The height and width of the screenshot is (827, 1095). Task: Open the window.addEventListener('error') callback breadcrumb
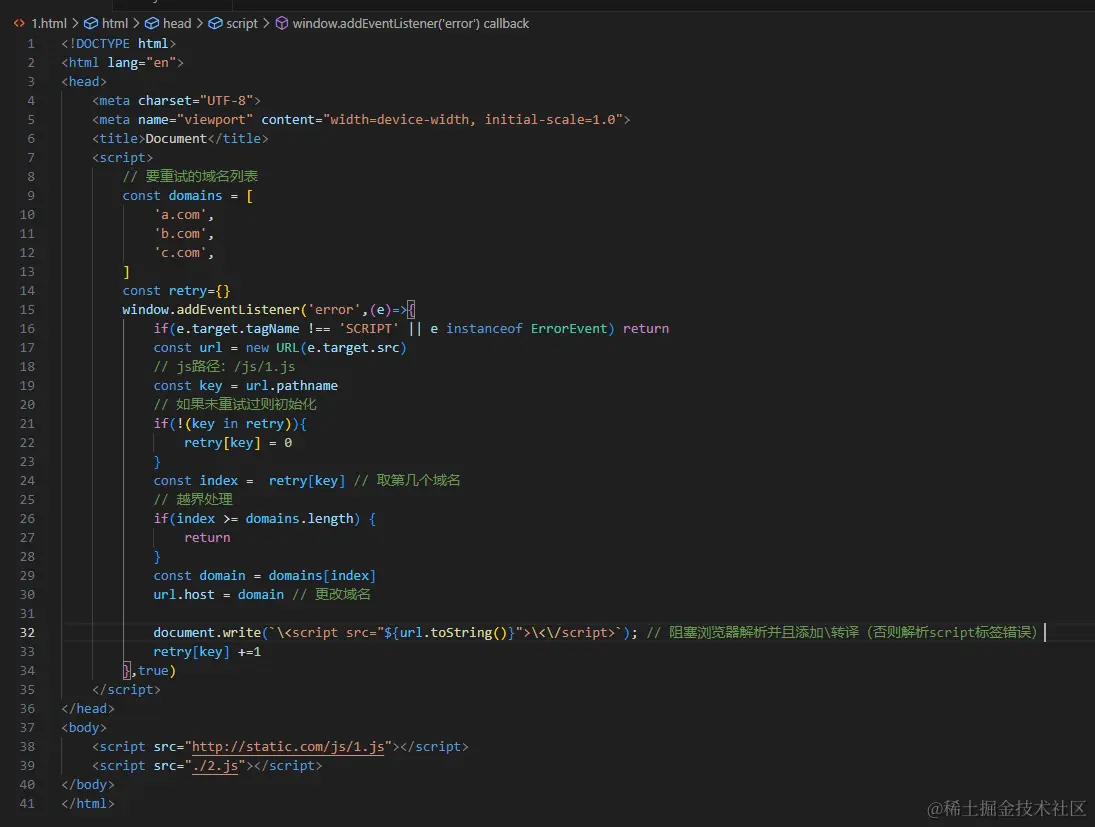tap(411, 24)
